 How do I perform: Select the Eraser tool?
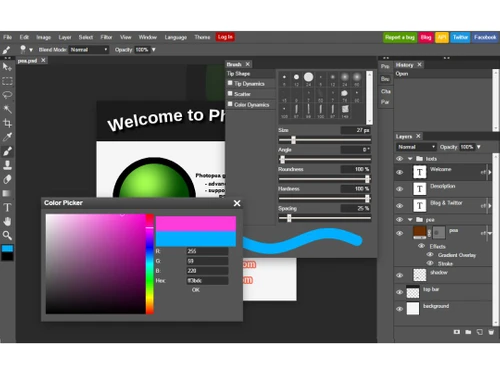[x=7, y=179]
